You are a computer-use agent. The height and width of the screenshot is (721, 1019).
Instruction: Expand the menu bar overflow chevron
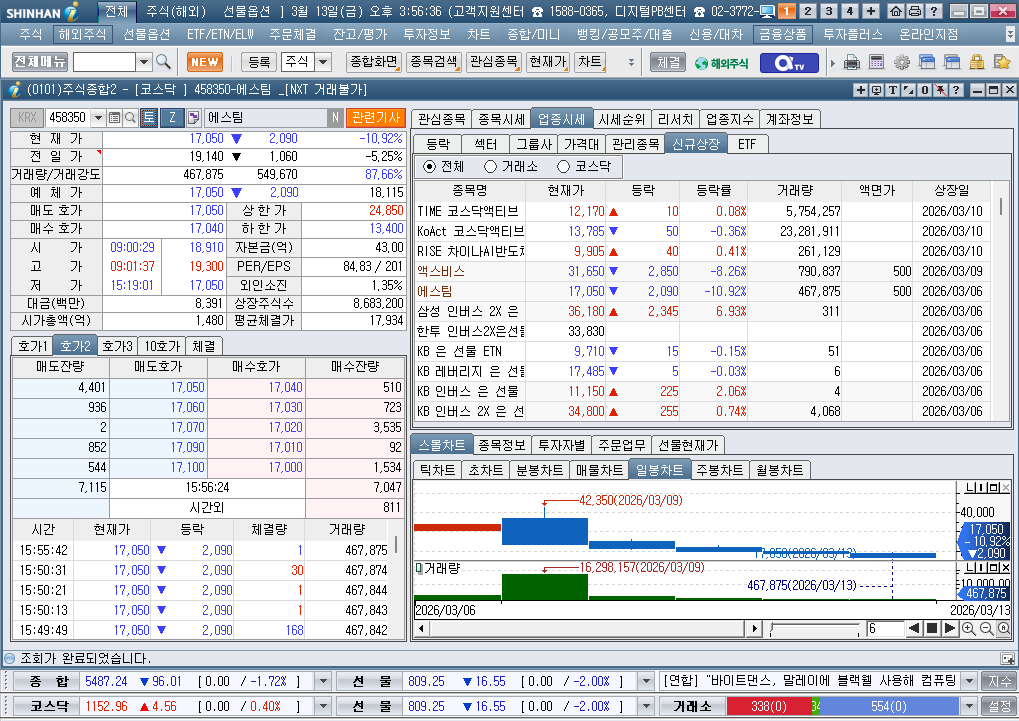[x=1009, y=34]
